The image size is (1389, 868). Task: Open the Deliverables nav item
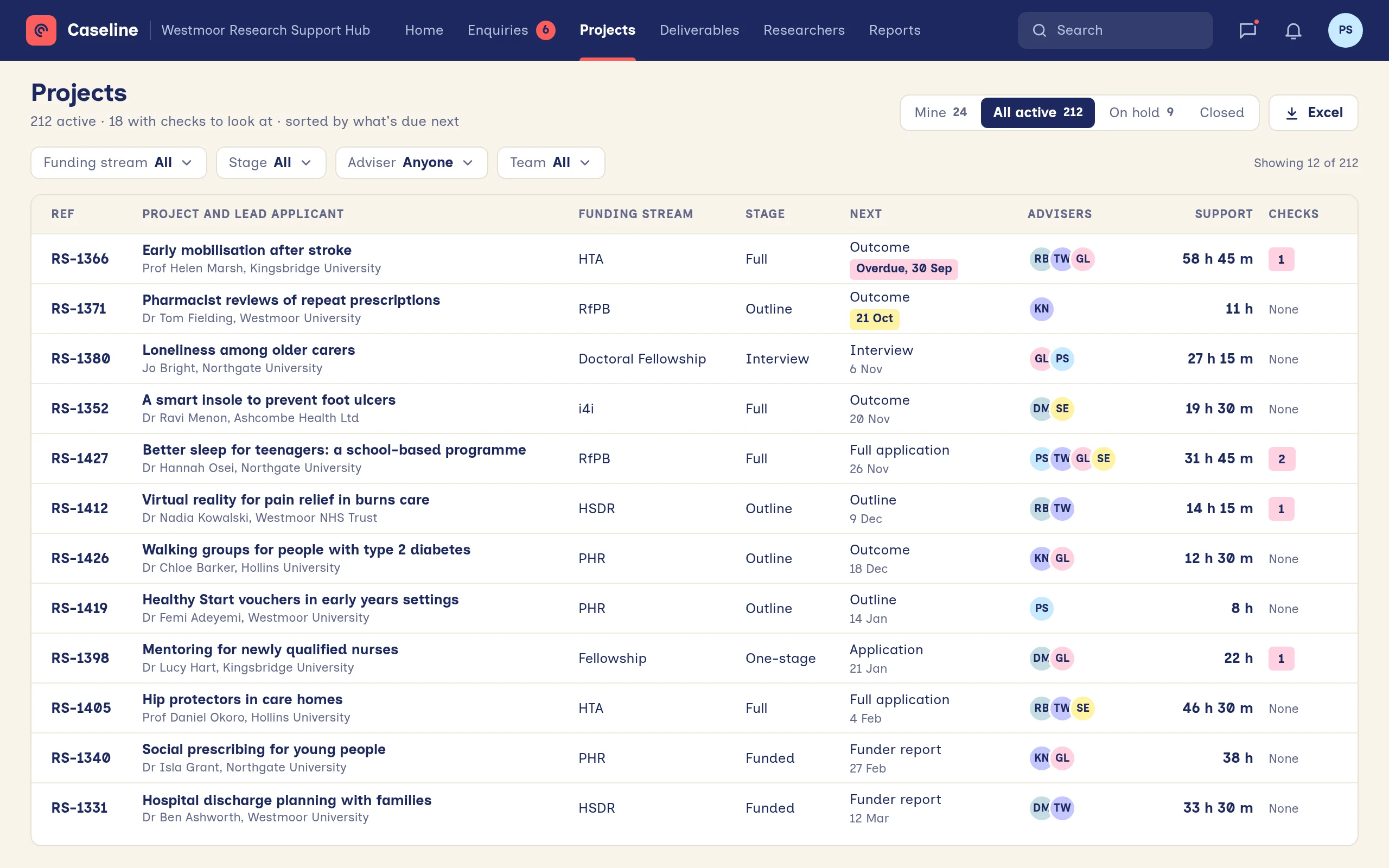pos(699,30)
